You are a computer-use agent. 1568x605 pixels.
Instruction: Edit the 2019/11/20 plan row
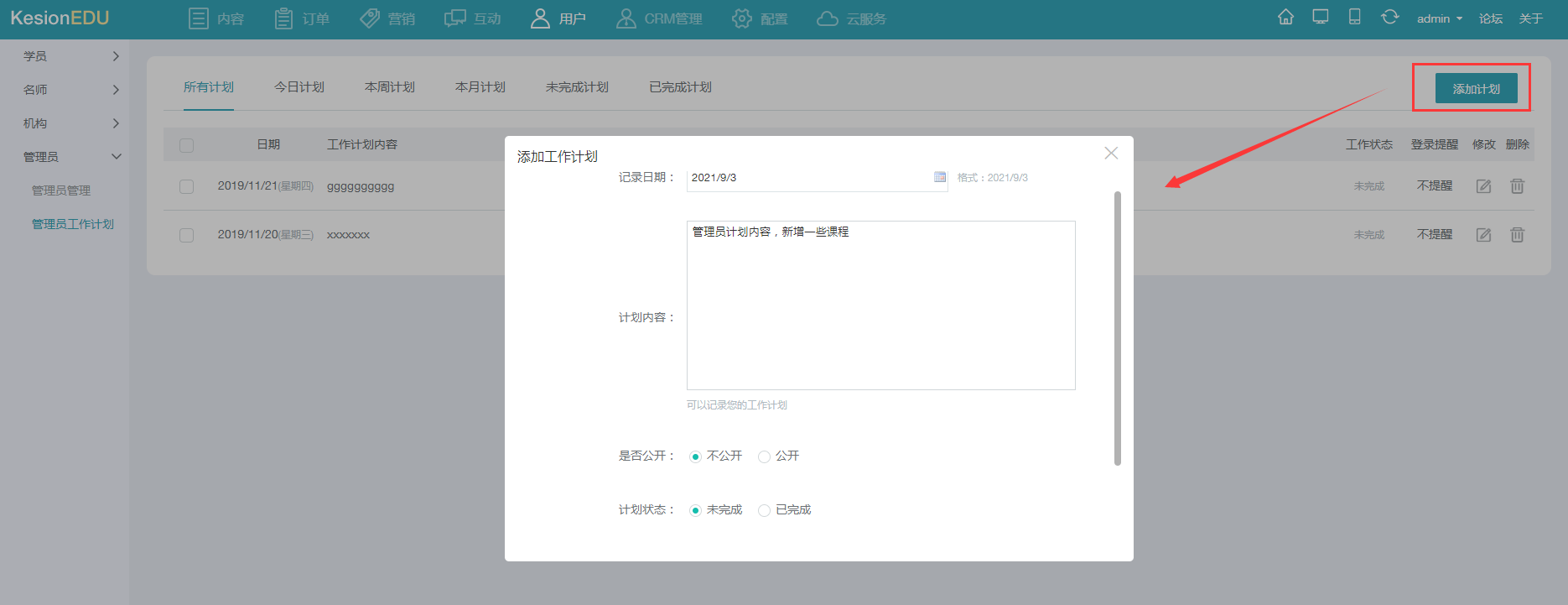tap(1483, 235)
